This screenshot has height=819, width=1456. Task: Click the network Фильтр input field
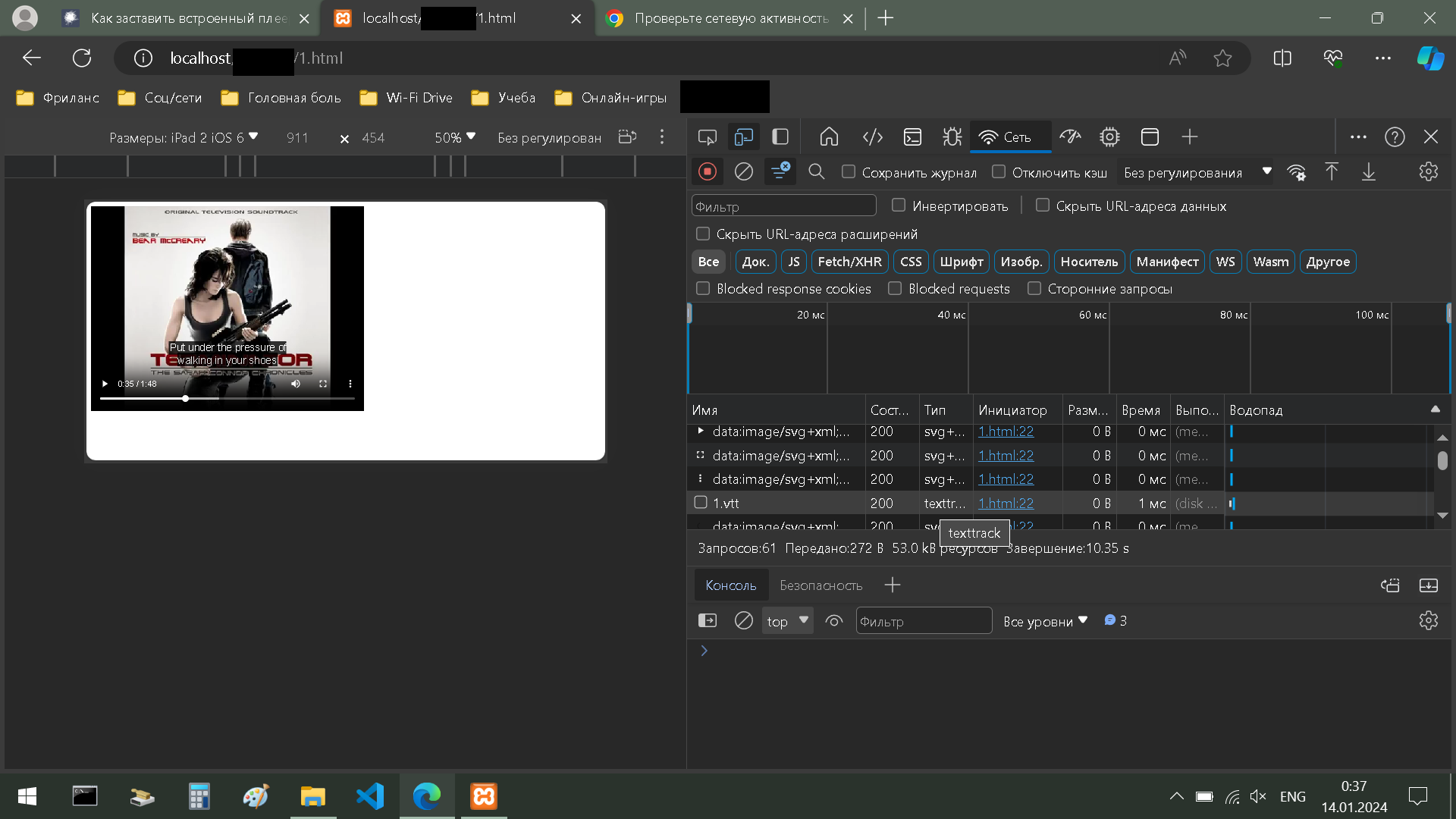pyautogui.click(x=783, y=206)
